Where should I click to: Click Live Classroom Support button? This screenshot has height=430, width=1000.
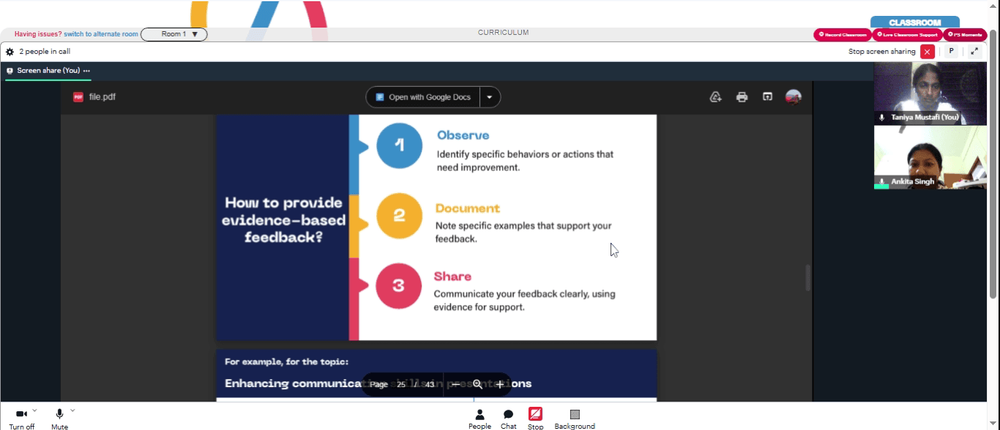pyautogui.click(x=907, y=34)
